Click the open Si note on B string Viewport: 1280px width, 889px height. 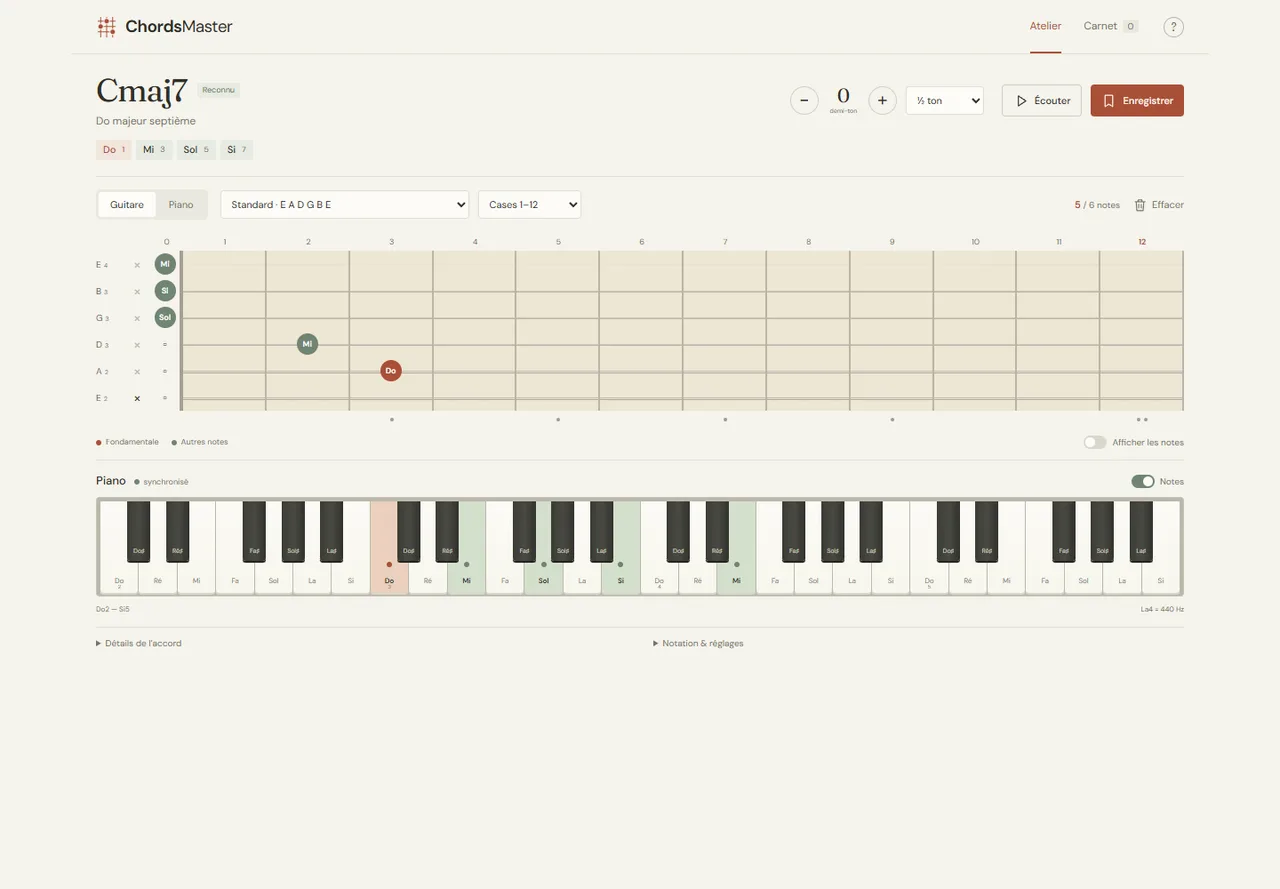click(165, 291)
